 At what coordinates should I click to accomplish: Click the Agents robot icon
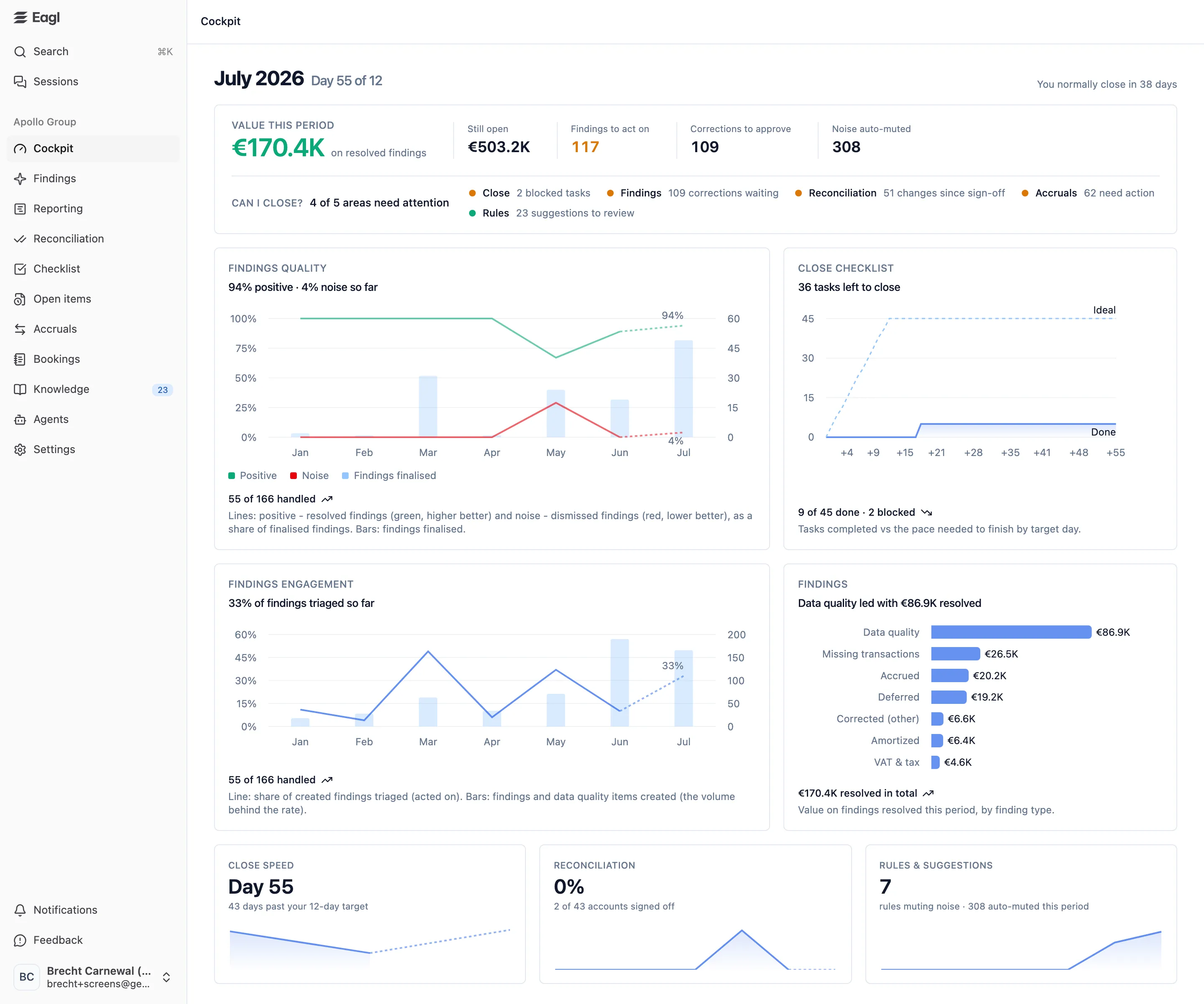point(20,420)
